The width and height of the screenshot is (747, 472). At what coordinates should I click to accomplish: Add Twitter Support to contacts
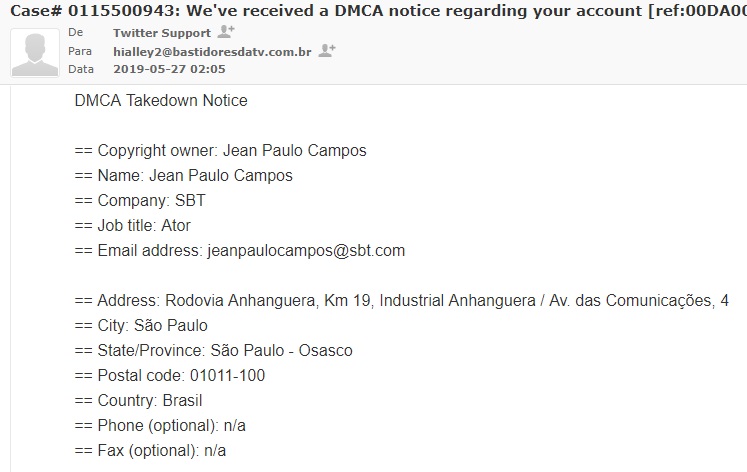coord(226,32)
